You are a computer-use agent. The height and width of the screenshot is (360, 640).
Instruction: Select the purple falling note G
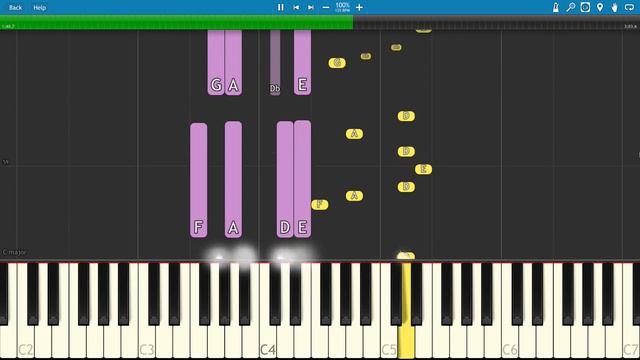point(216,62)
